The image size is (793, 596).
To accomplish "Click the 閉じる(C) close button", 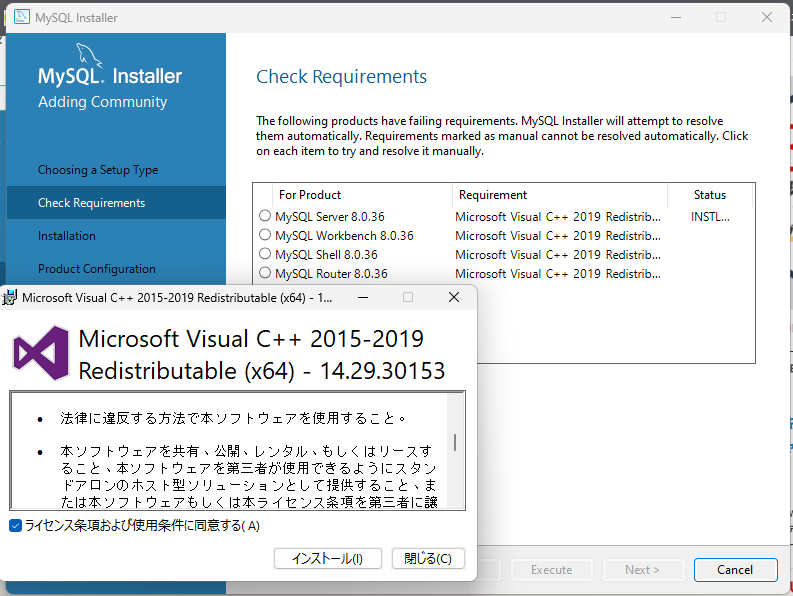I will [428, 559].
